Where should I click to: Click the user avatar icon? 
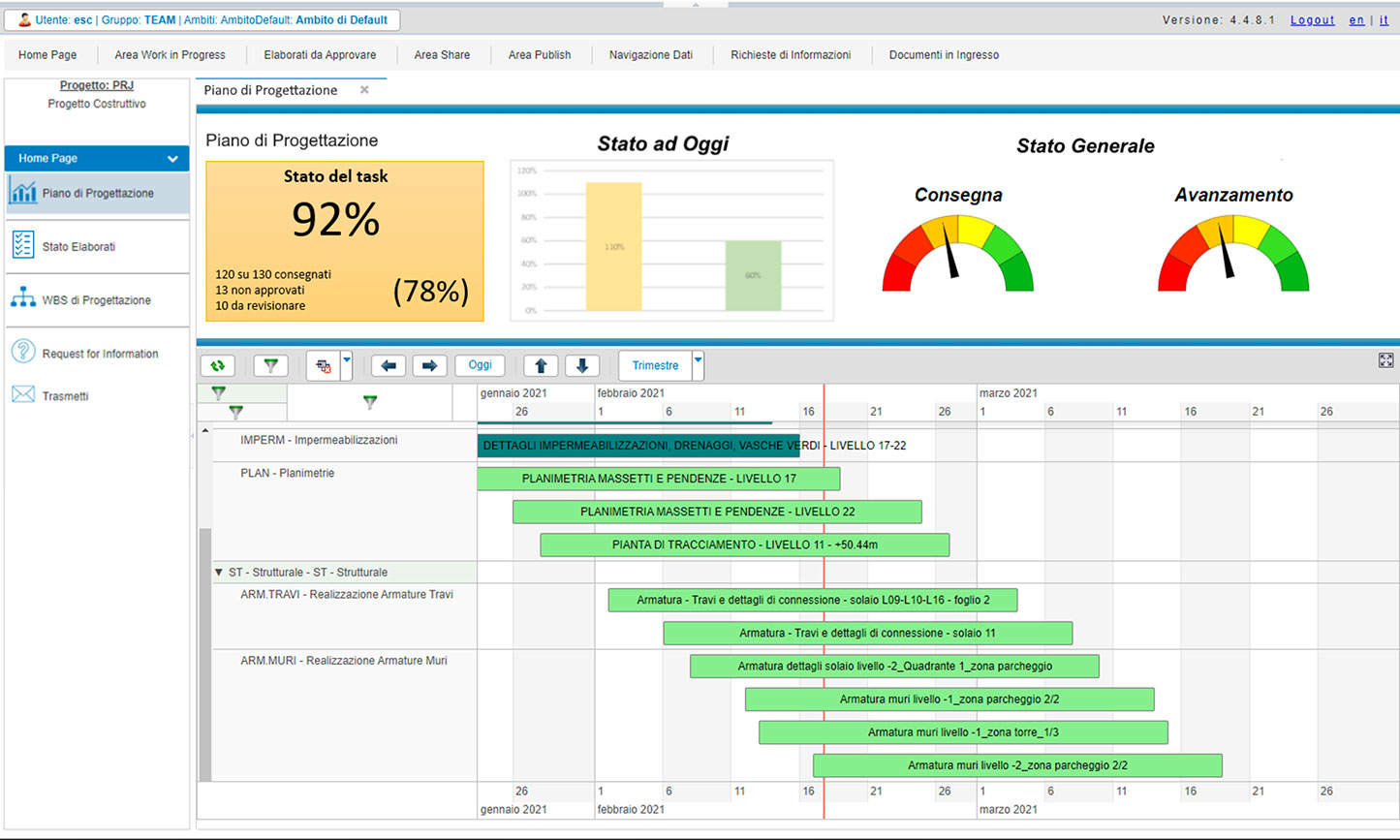pos(24,19)
